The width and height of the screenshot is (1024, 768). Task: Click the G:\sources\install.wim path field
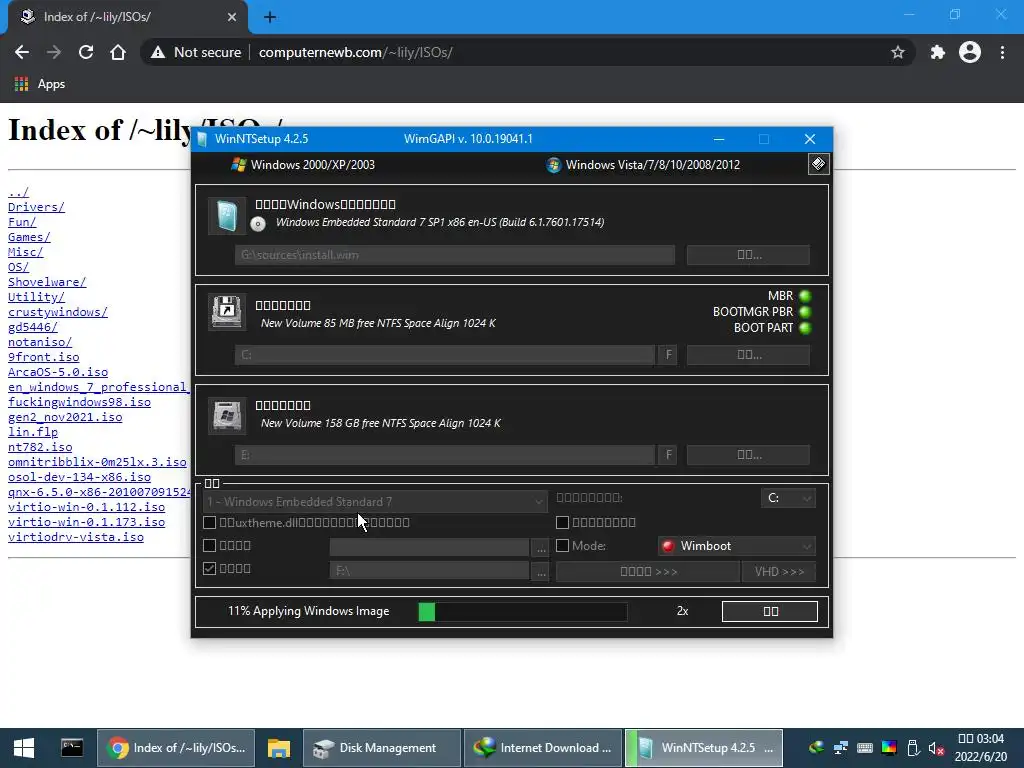coord(455,255)
